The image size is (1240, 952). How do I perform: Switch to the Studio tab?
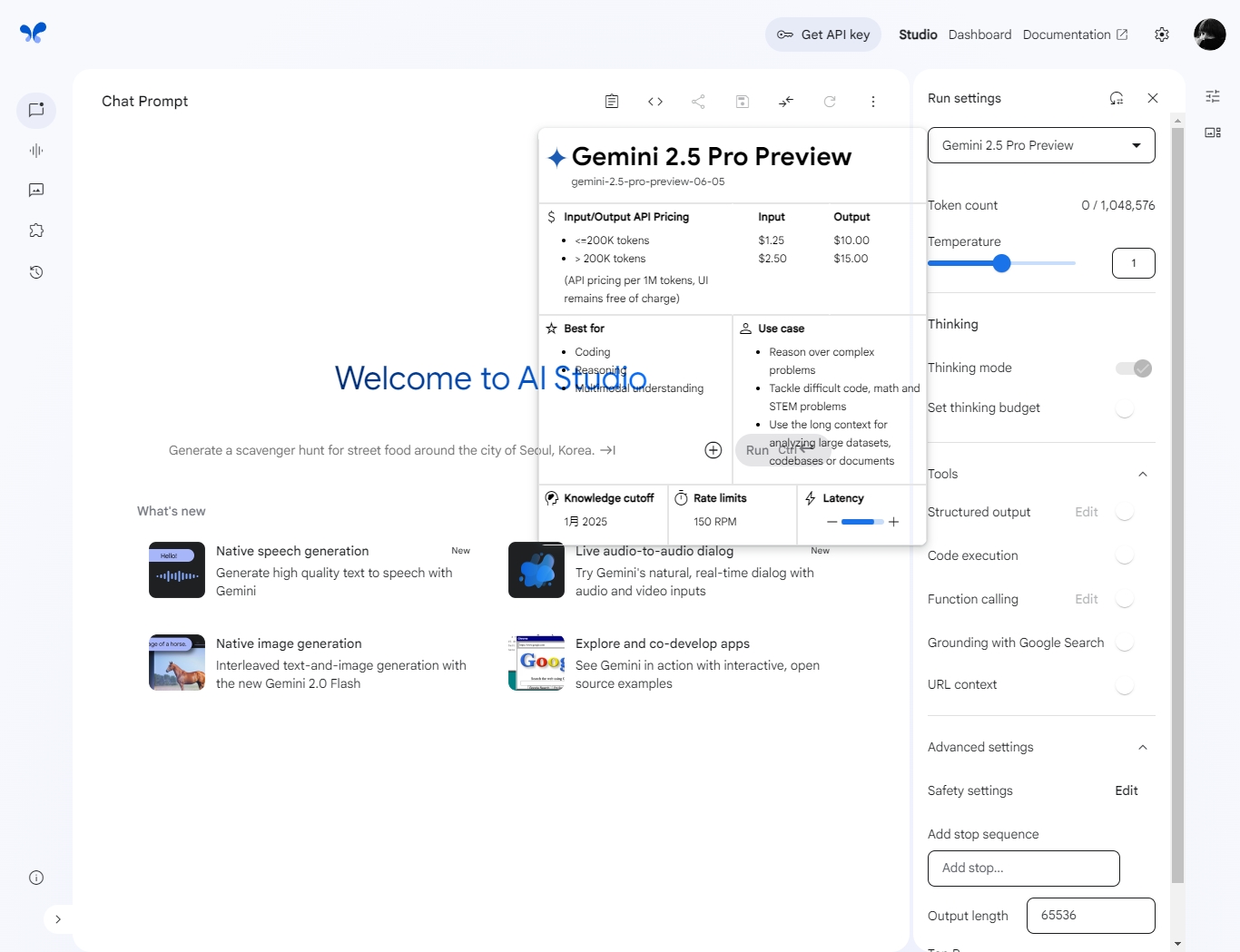click(x=918, y=34)
